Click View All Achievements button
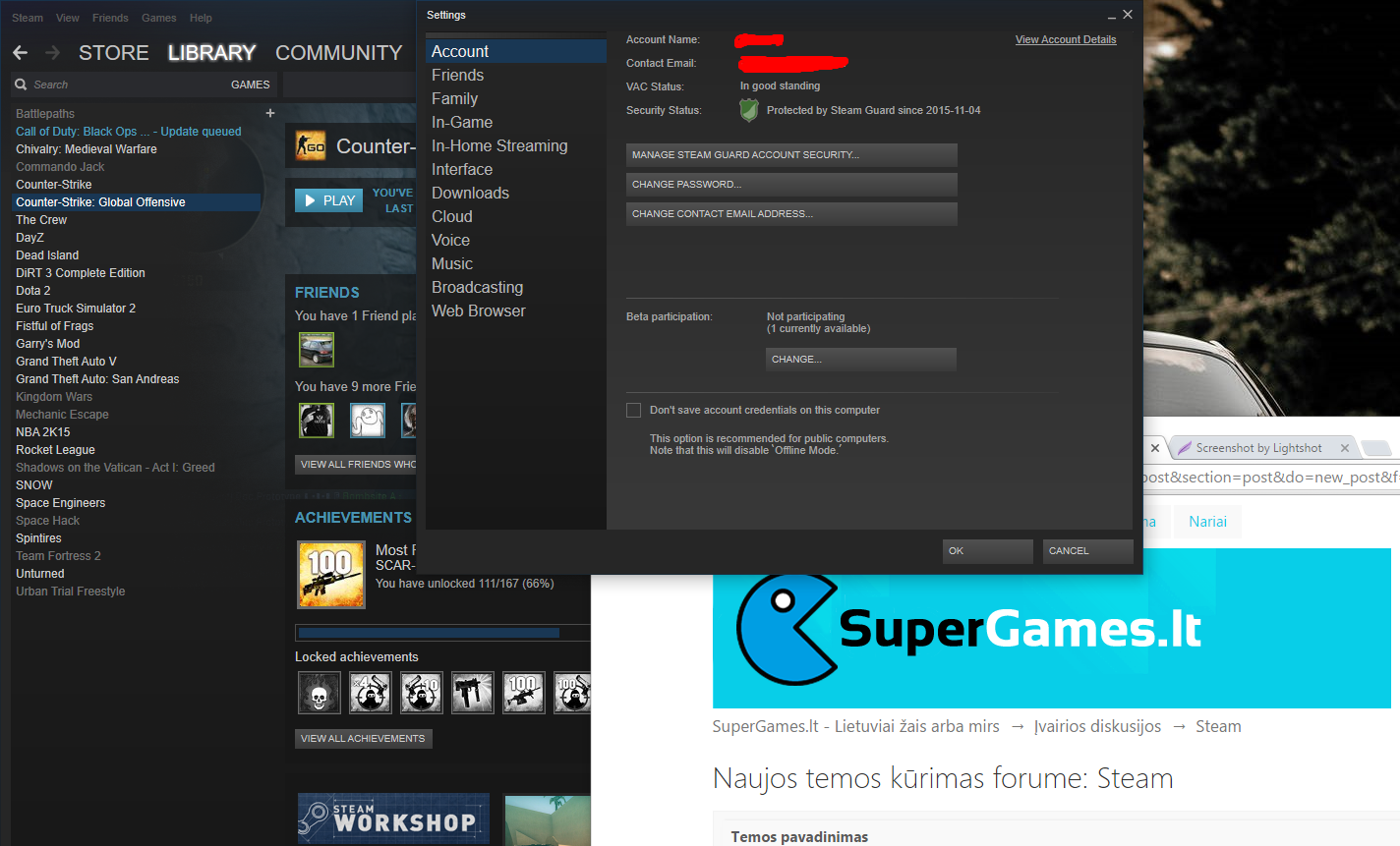The image size is (1400, 846). click(x=364, y=739)
